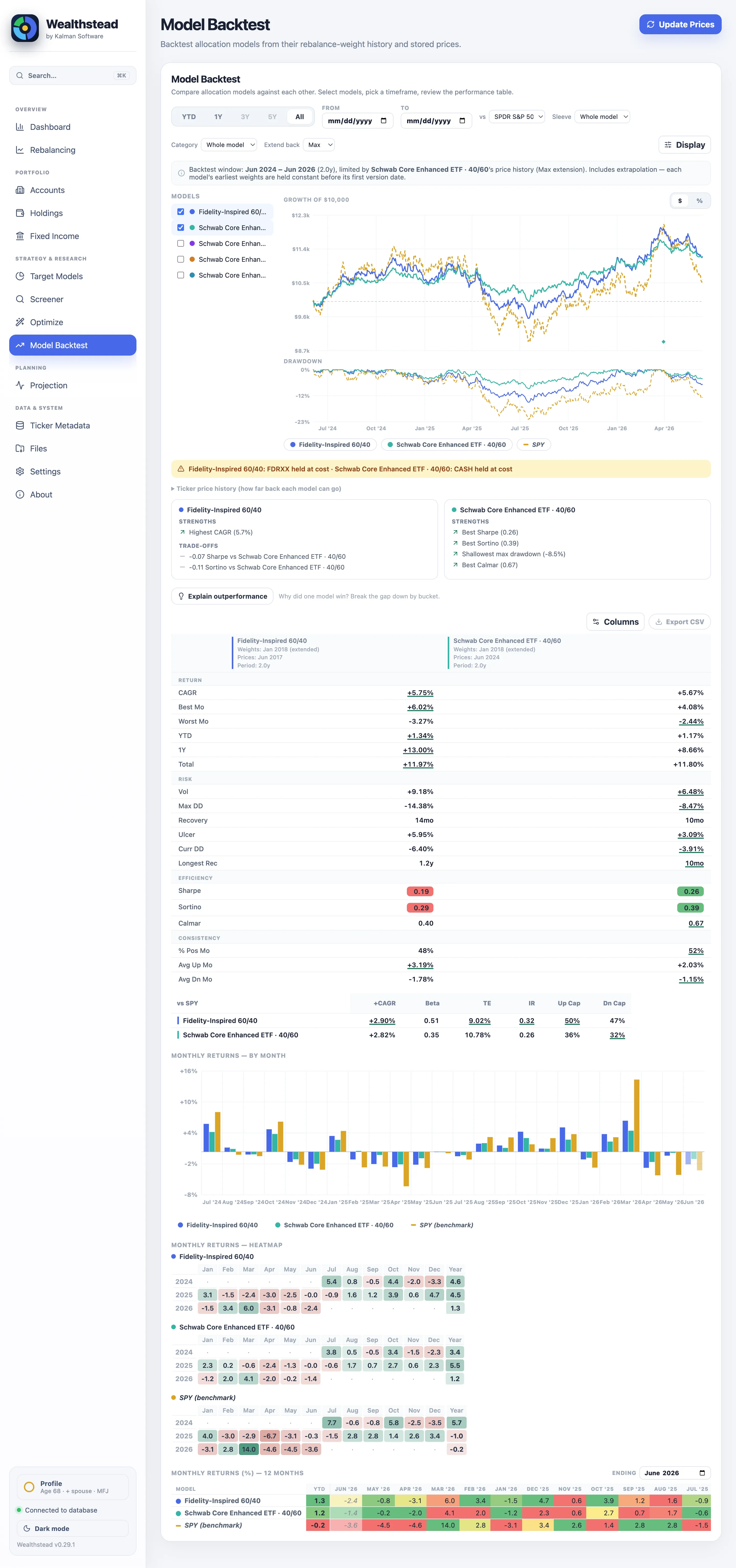Open the Extend back Max dropdown
The image size is (736, 1568).
[x=319, y=145]
